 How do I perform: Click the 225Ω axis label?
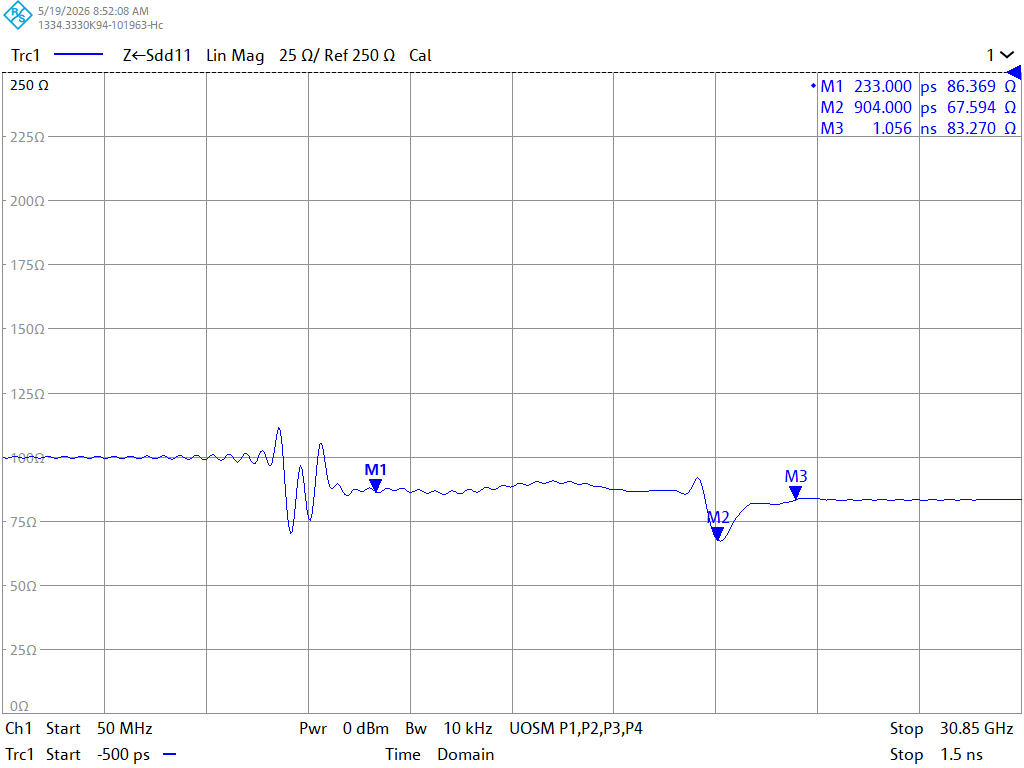tap(27, 137)
